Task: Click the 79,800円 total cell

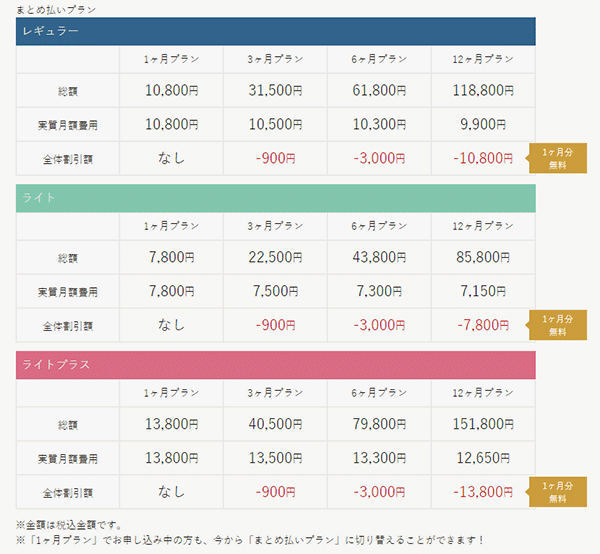Action: click(379, 424)
